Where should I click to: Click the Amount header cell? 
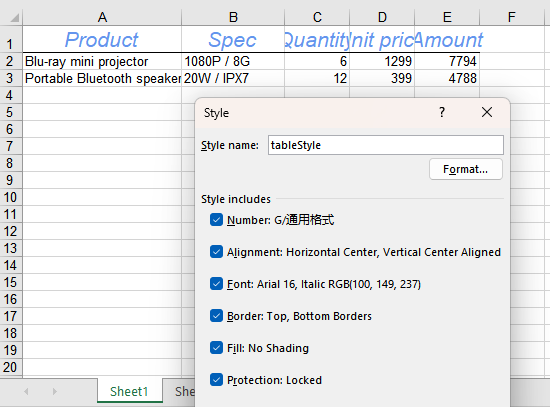[x=447, y=39]
